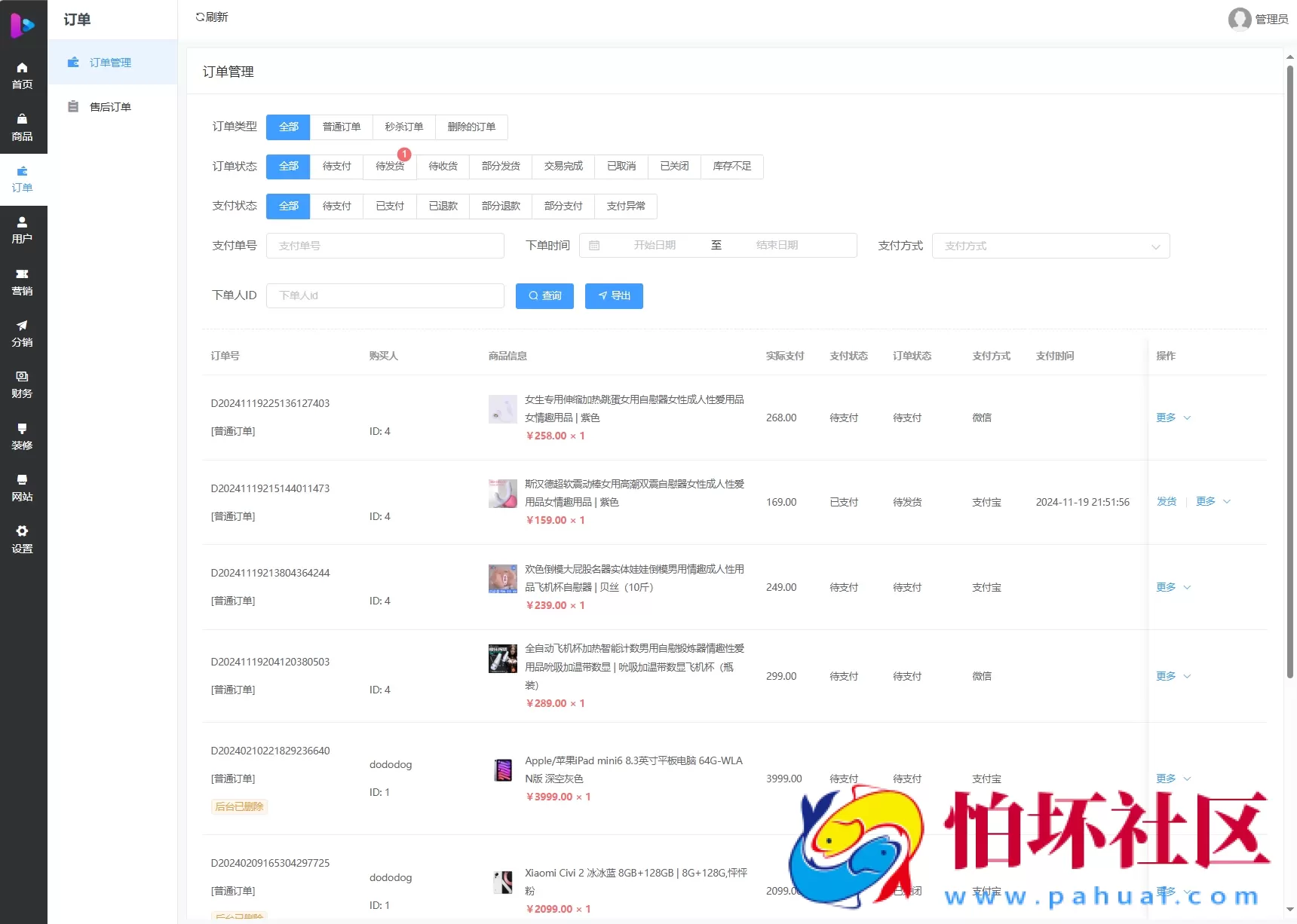Select the 分销 distribution sidebar icon
The width and height of the screenshot is (1297, 924).
tap(23, 332)
